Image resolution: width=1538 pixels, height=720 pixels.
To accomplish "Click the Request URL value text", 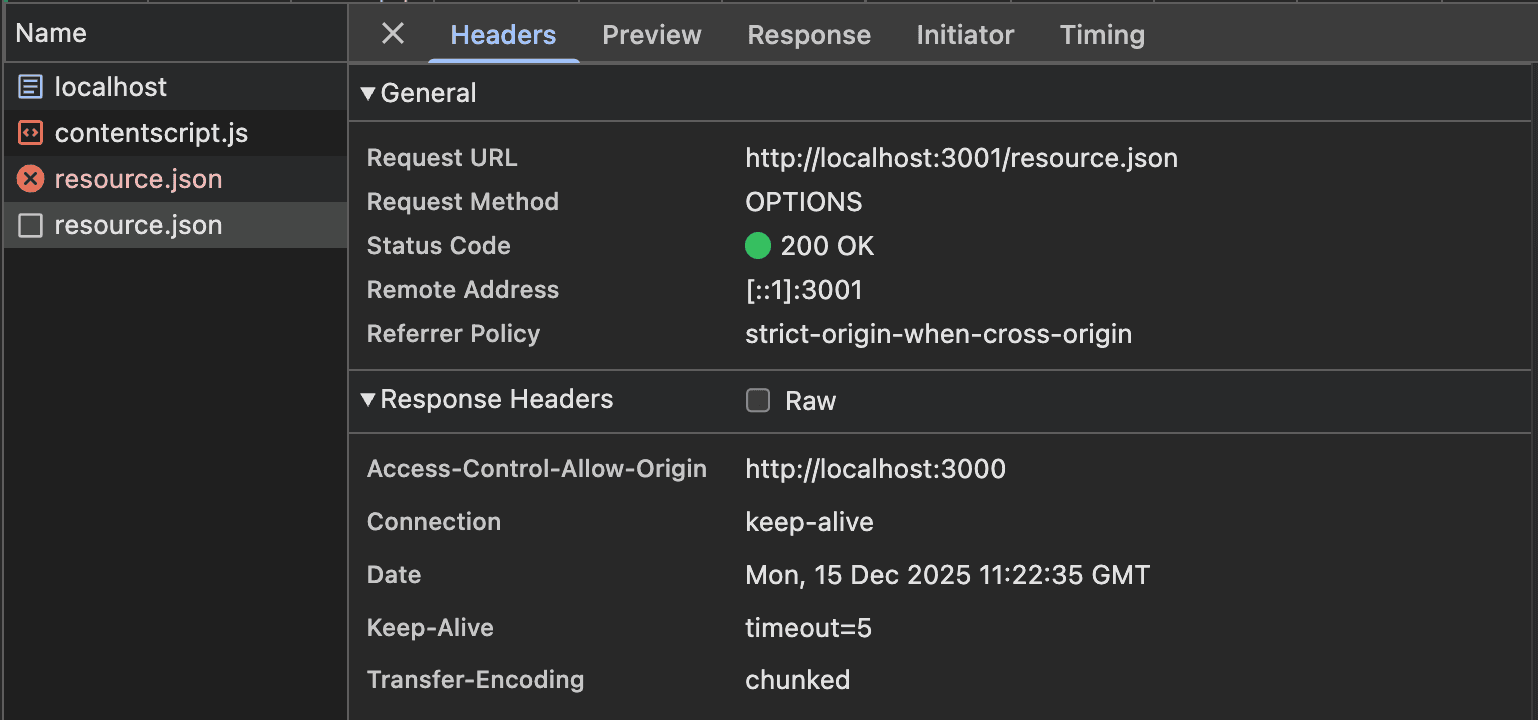I will click(x=961, y=158).
